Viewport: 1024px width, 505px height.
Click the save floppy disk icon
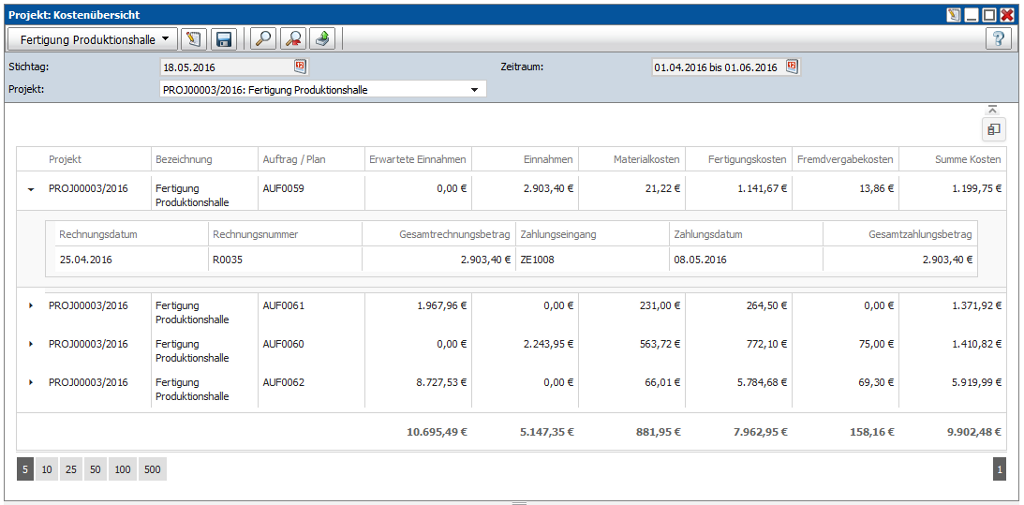(x=223, y=39)
